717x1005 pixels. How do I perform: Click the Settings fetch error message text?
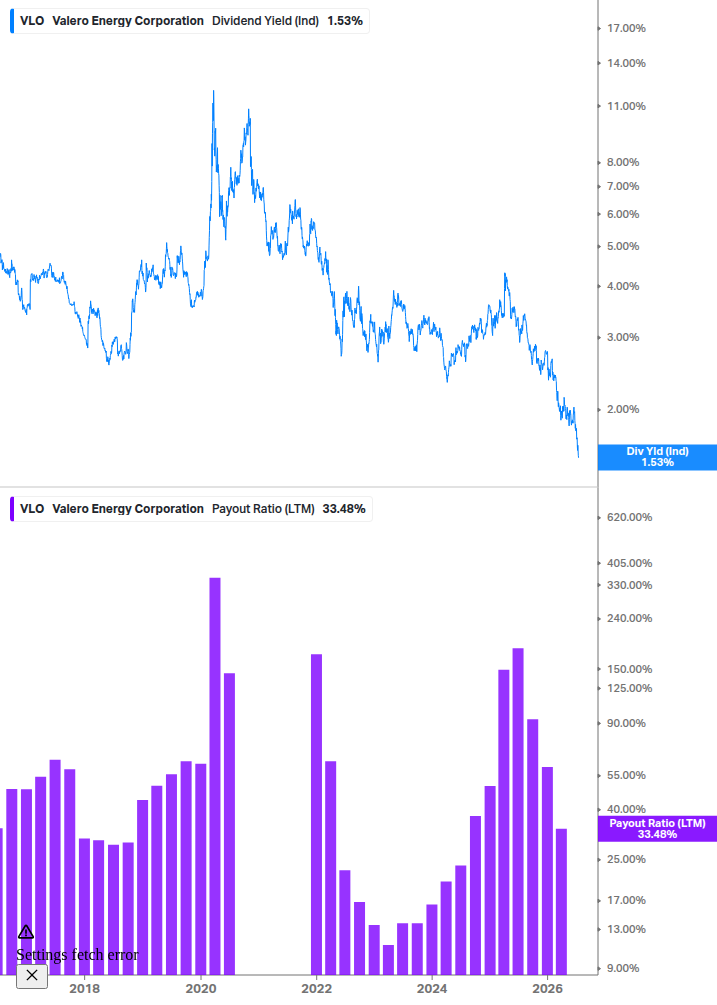click(77, 955)
